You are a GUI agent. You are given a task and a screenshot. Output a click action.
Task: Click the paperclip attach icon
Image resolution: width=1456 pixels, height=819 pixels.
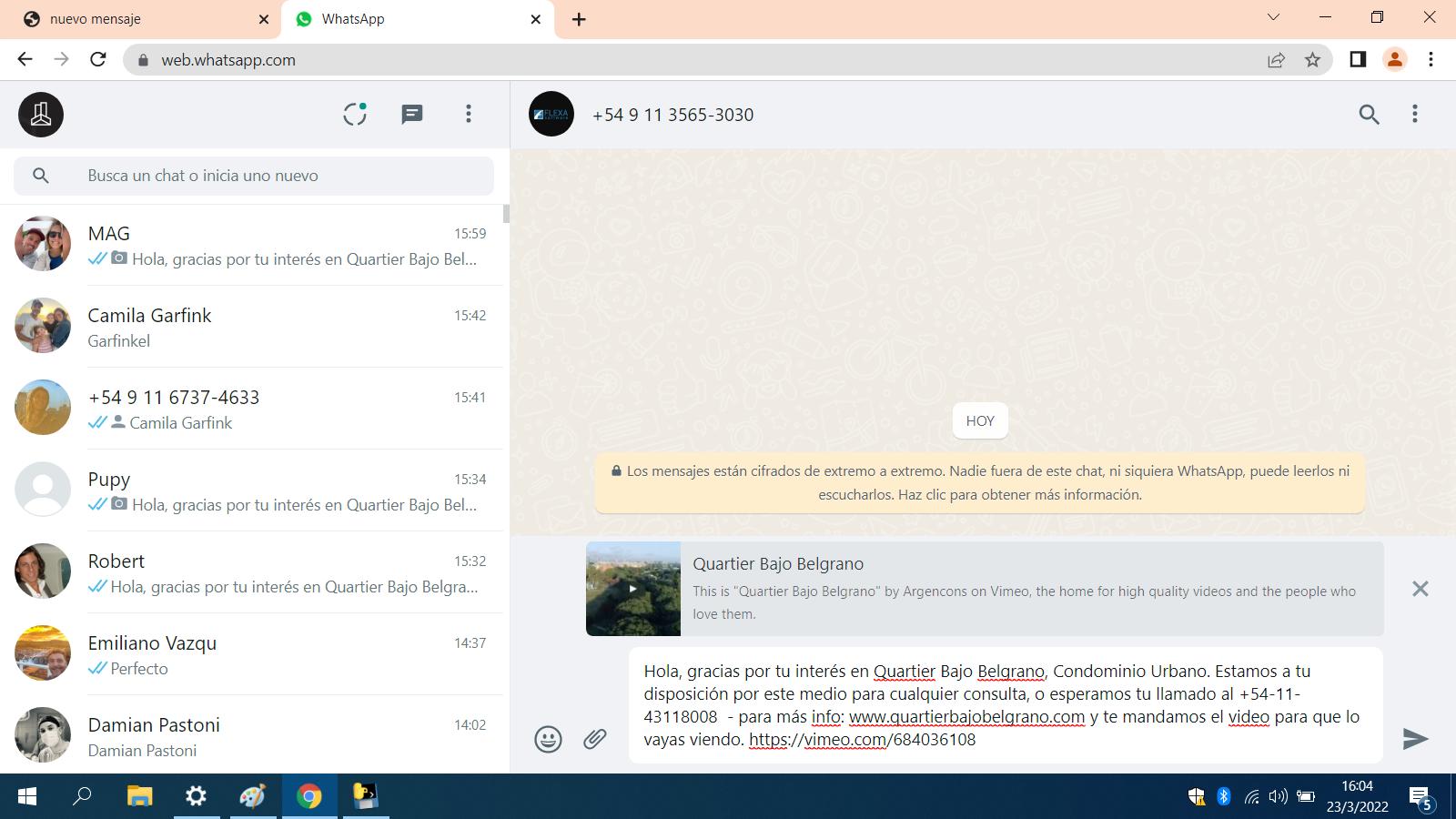coord(595,738)
